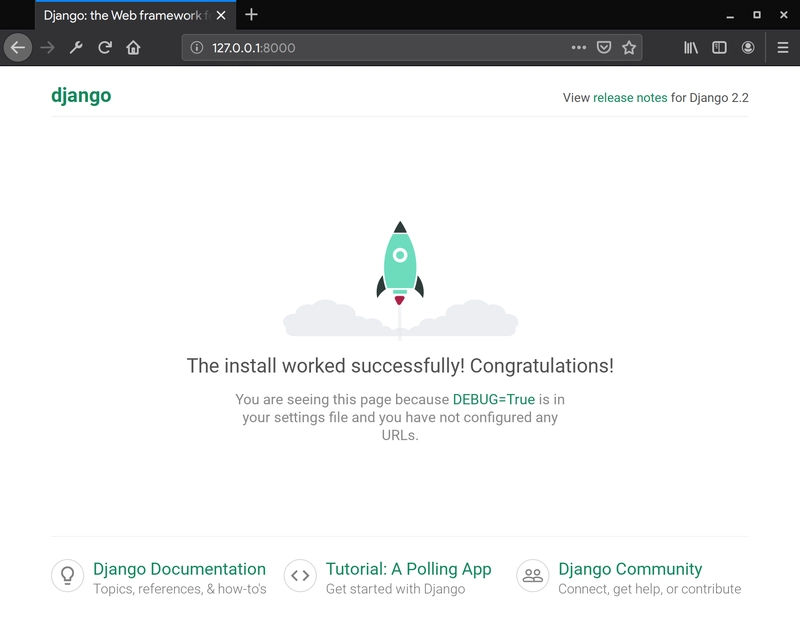Go back to the previous page
800x619 pixels.
pos(18,47)
